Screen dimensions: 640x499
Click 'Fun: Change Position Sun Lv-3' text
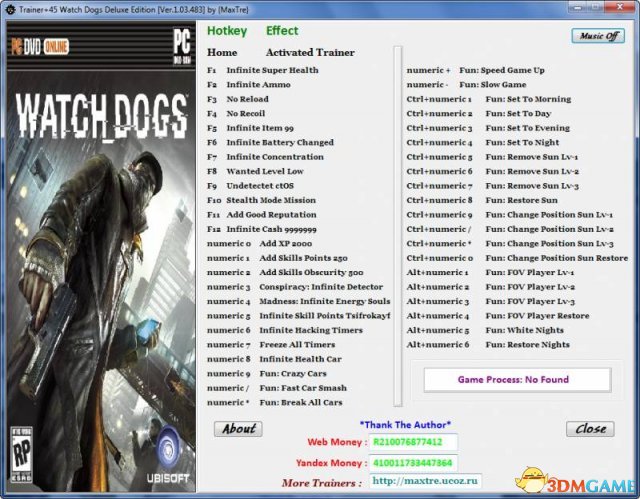[549, 244]
